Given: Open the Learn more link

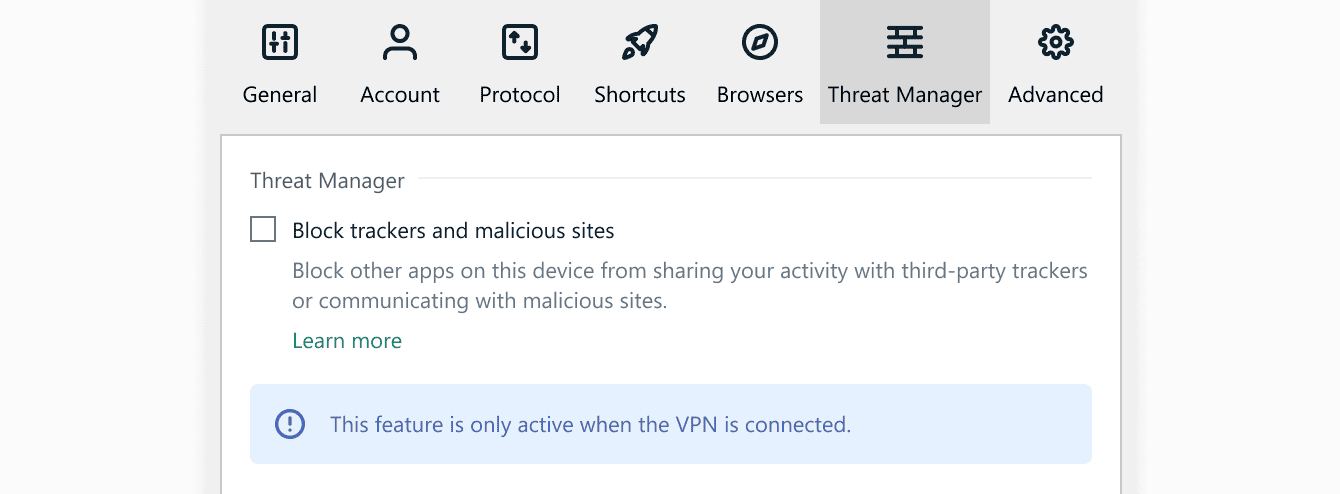Looking at the screenshot, I should pyautogui.click(x=347, y=341).
